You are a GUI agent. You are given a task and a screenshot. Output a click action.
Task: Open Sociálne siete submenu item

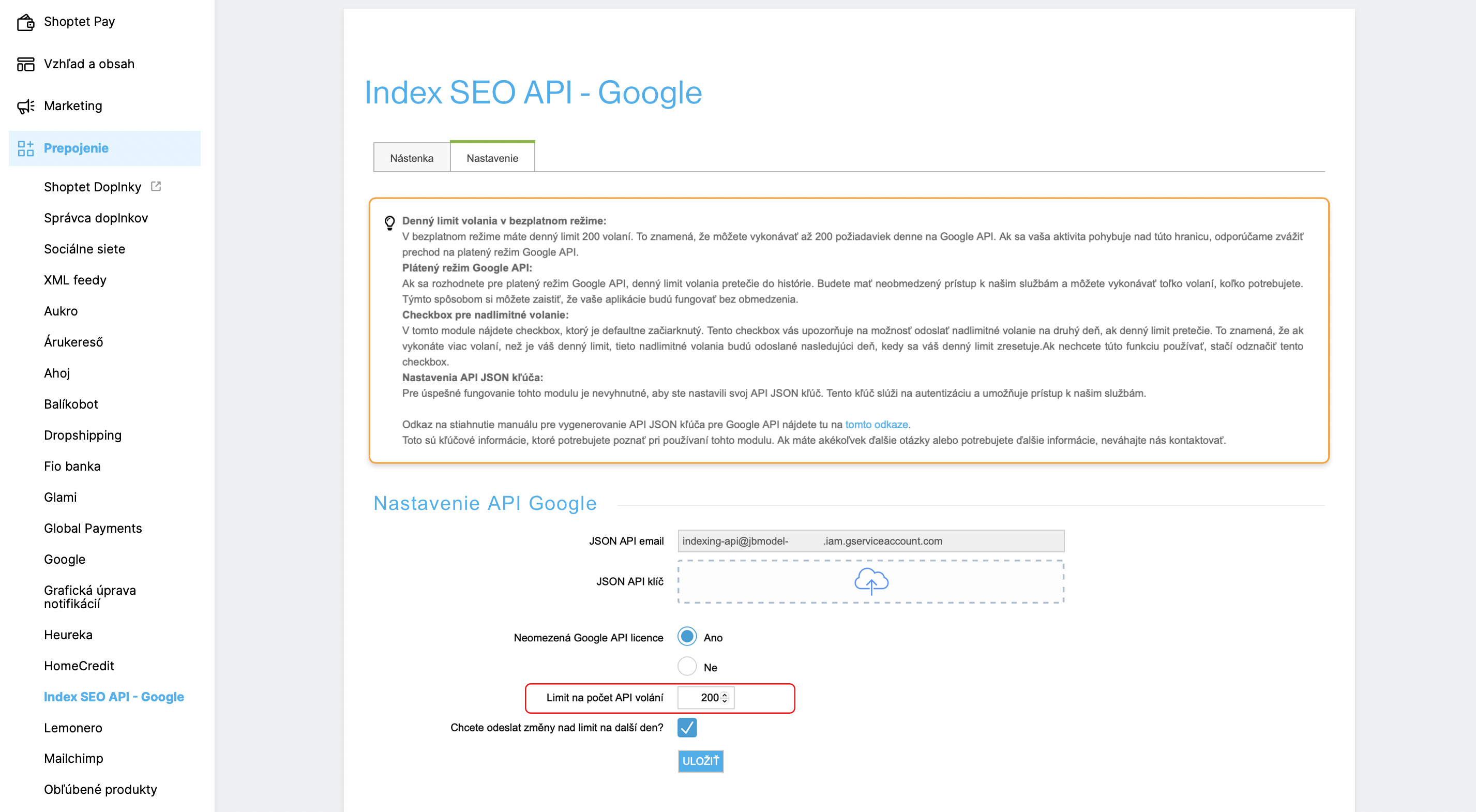pyautogui.click(x=84, y=249)
